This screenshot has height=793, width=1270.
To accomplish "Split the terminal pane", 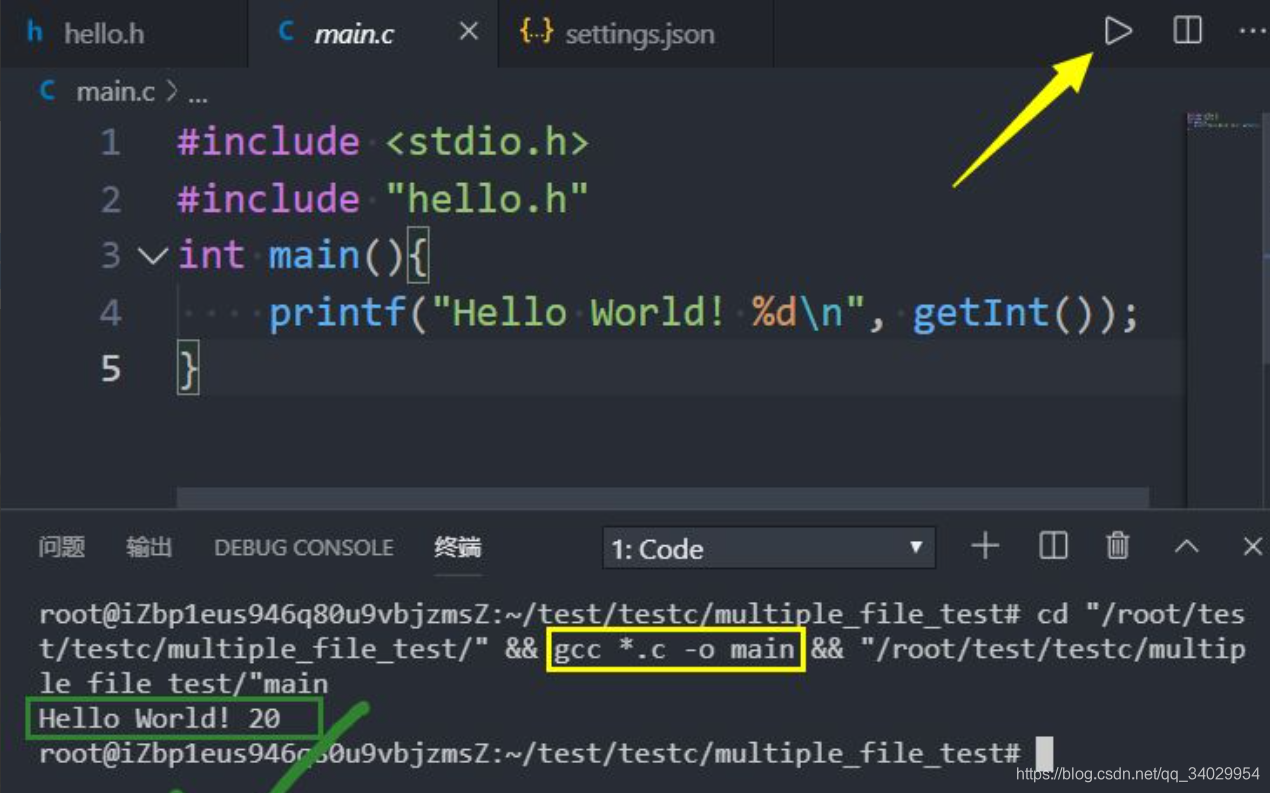I will point(1053,546).
